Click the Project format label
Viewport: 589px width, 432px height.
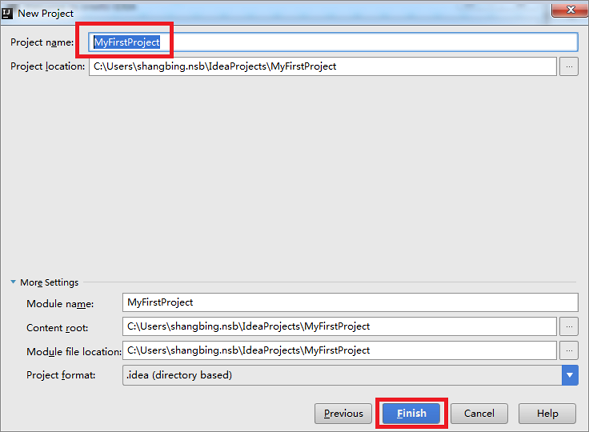point(61,375)
